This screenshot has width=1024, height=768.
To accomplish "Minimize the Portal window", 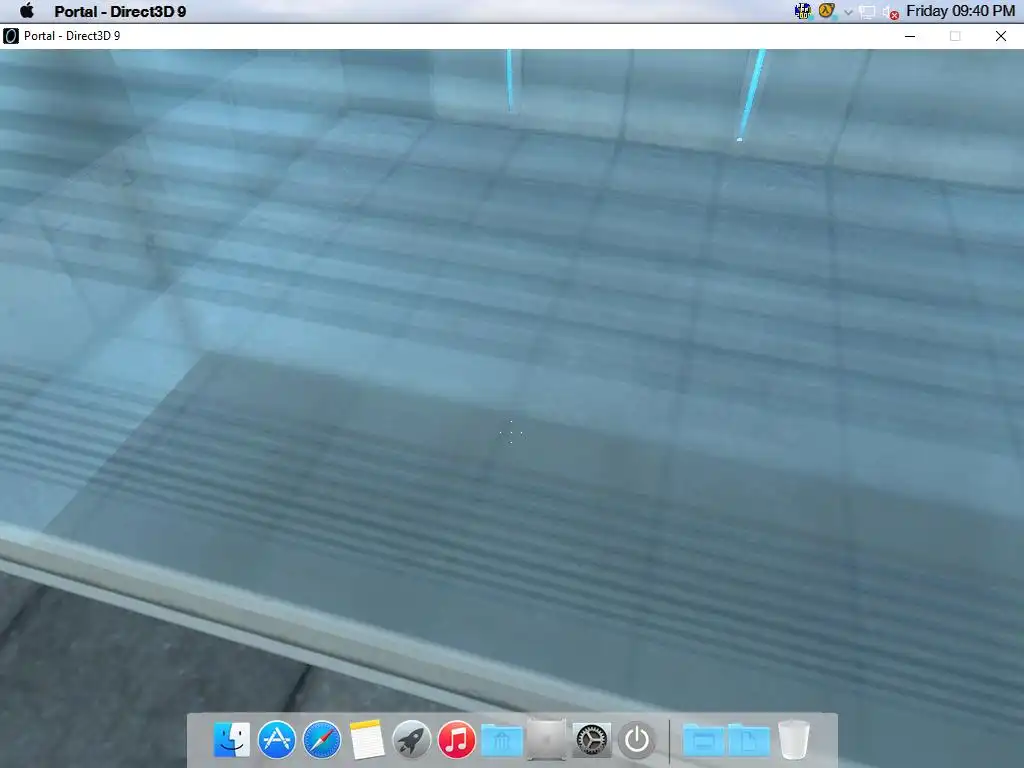I will click(910, 36).
